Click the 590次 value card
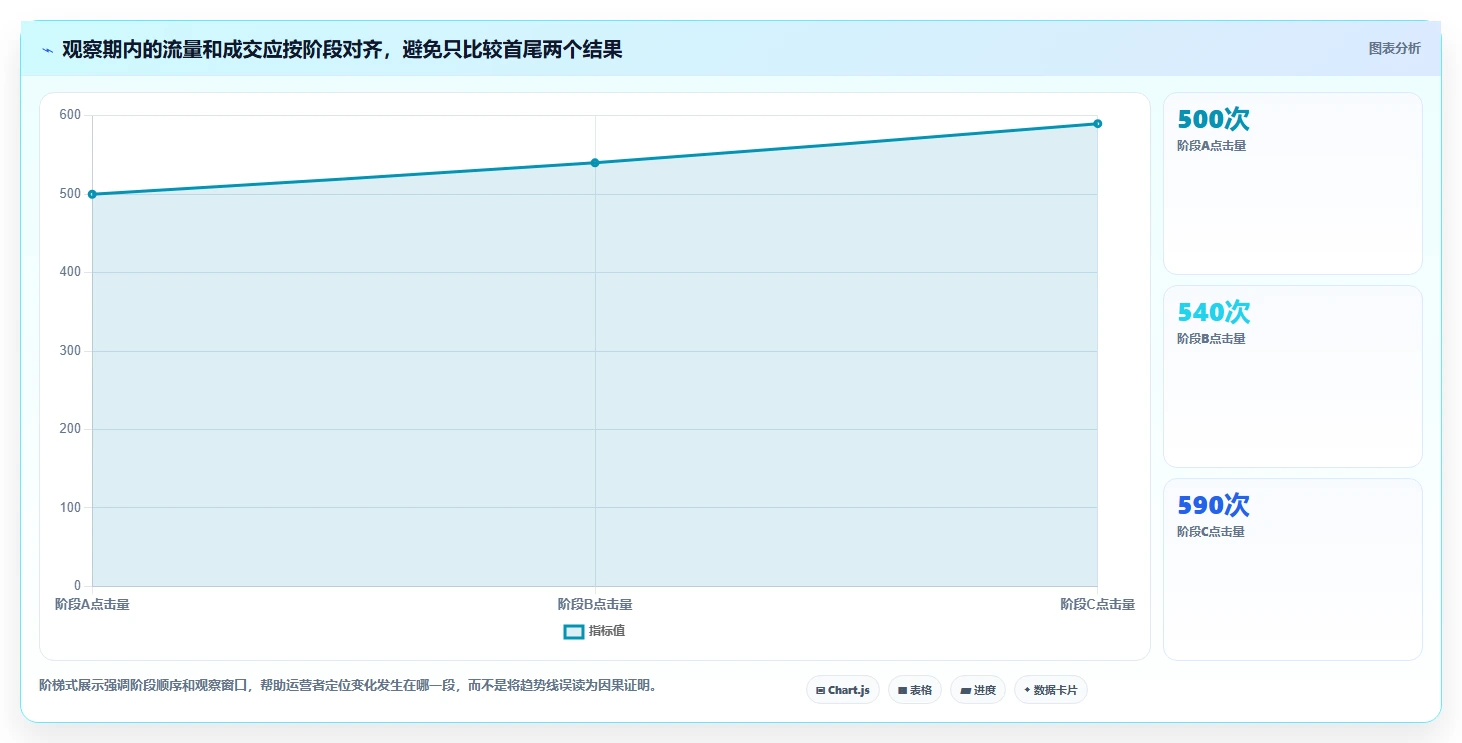 tap(1293, 570)
